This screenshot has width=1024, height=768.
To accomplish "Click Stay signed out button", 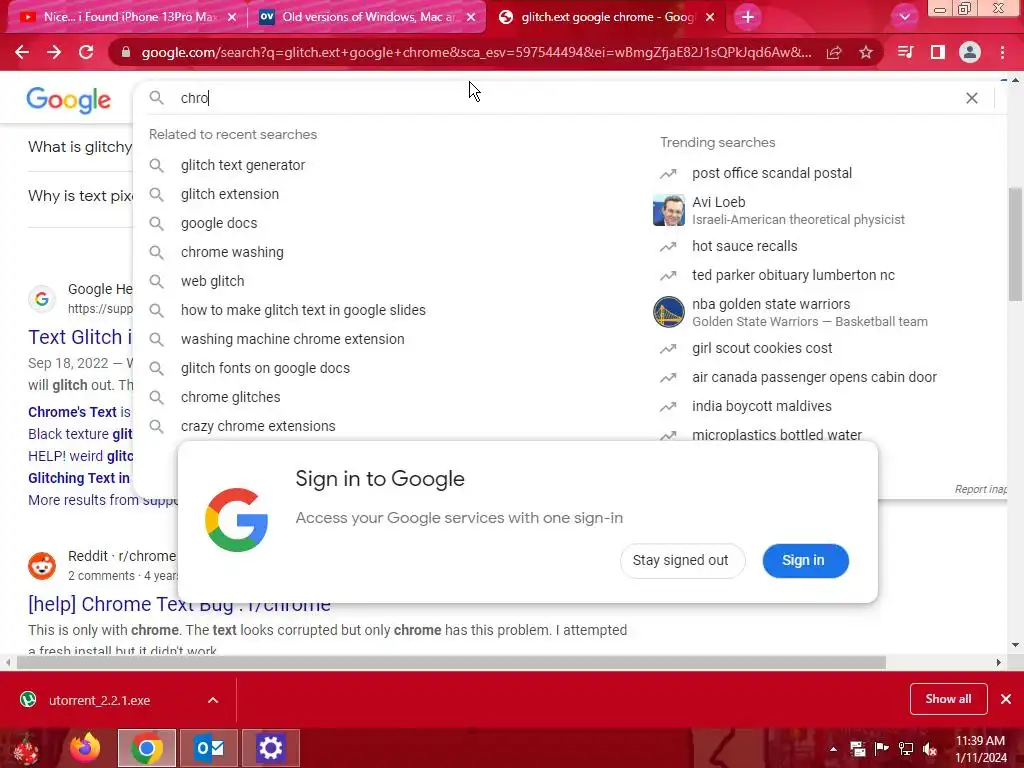I will (682, 560).
